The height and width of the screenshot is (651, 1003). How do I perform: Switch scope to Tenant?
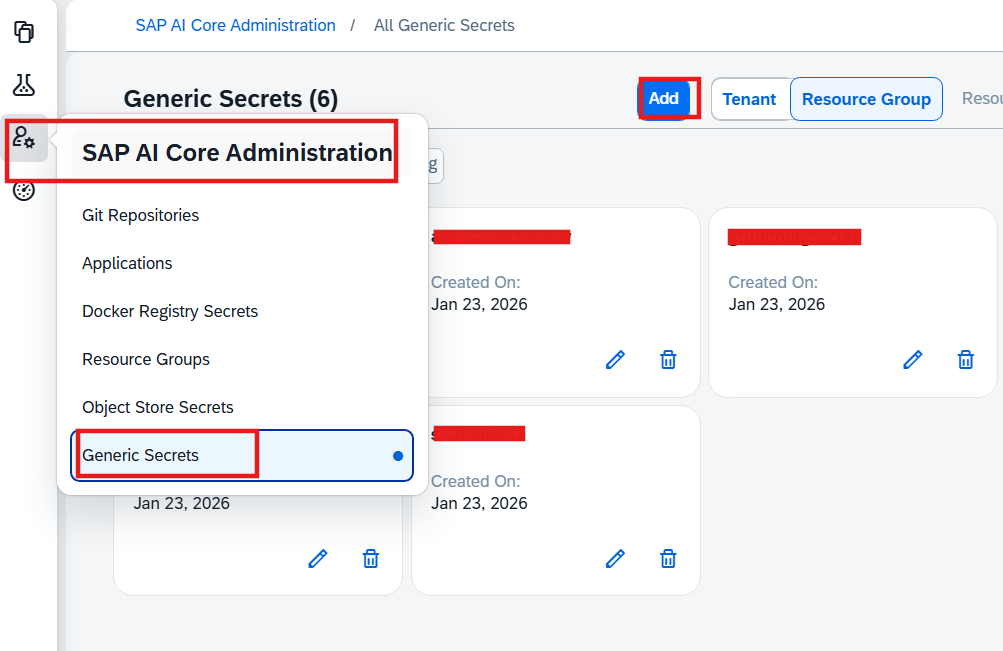(749, 99)
